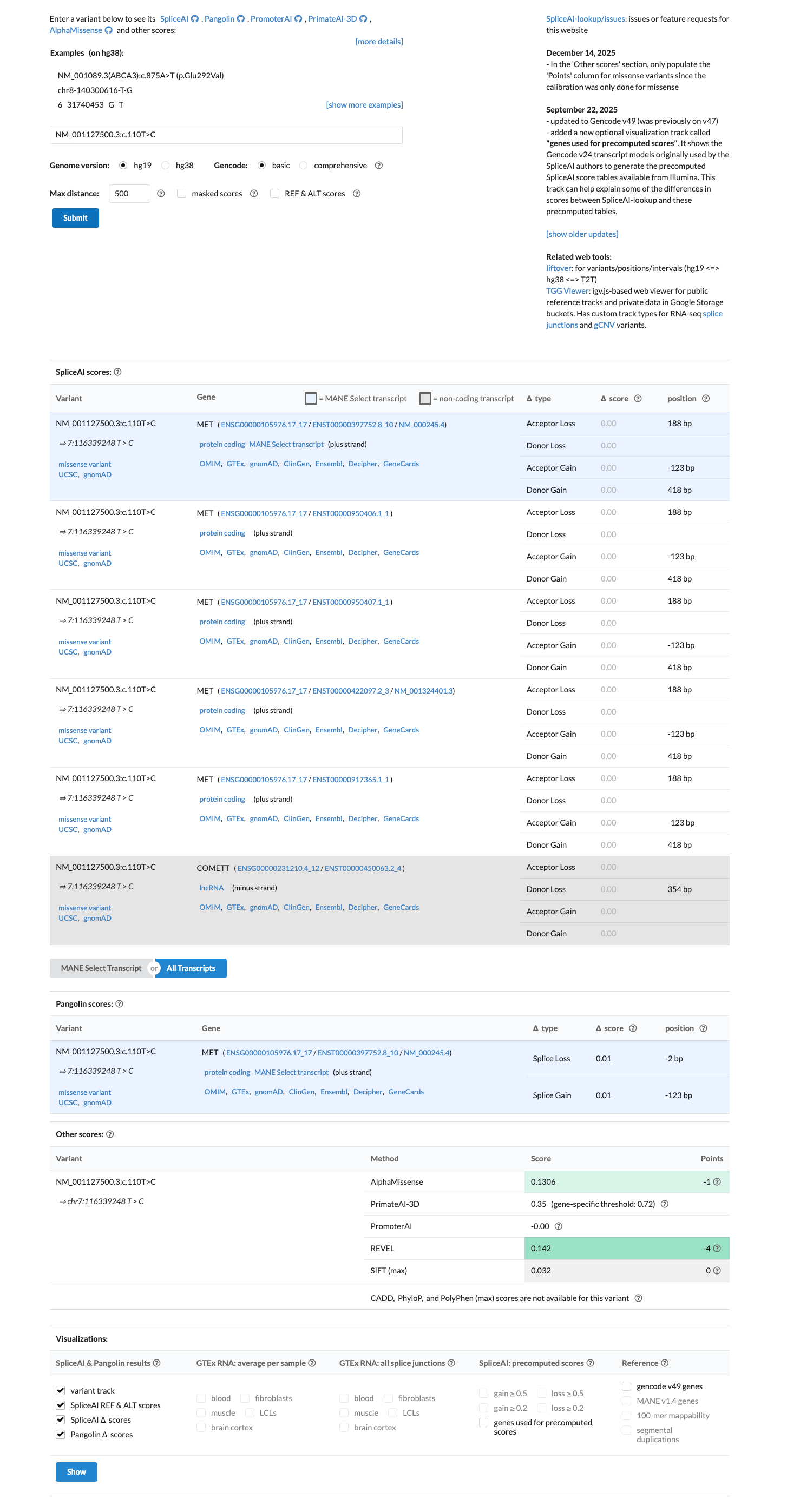The height and width of the screenshot is (1512, 787).
Task: Open lncRNA link in COMETT row
Action: [212, 888]
